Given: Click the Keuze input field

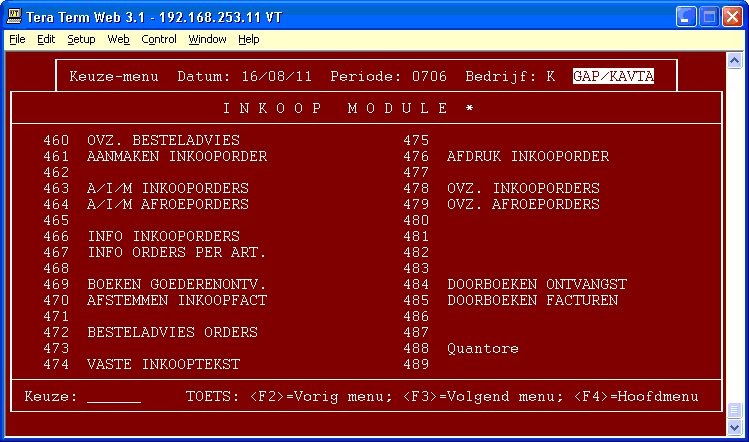Looking at the screenshot, I should 114,397.
